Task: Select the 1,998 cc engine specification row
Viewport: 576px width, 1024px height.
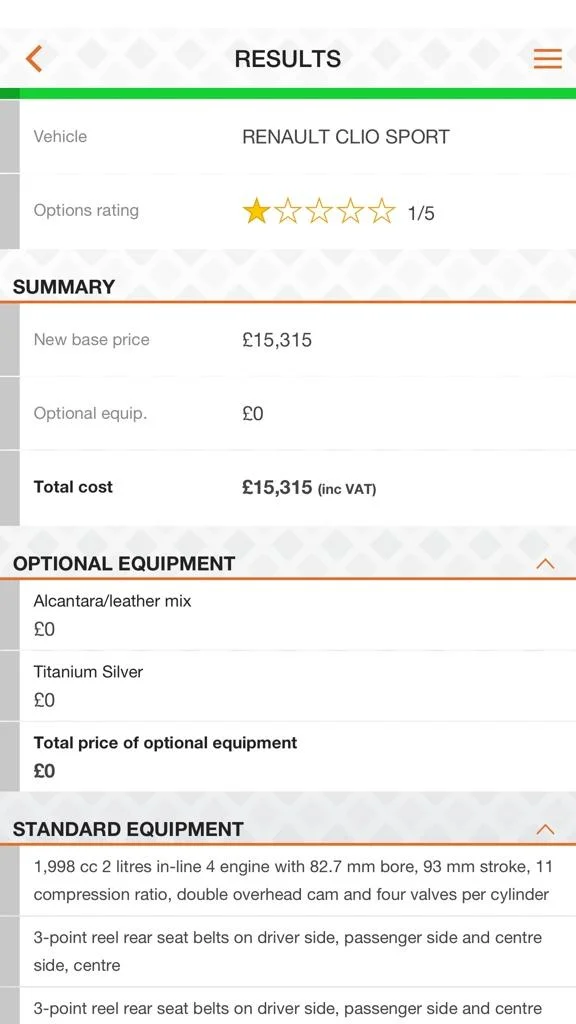Action: 298,880
